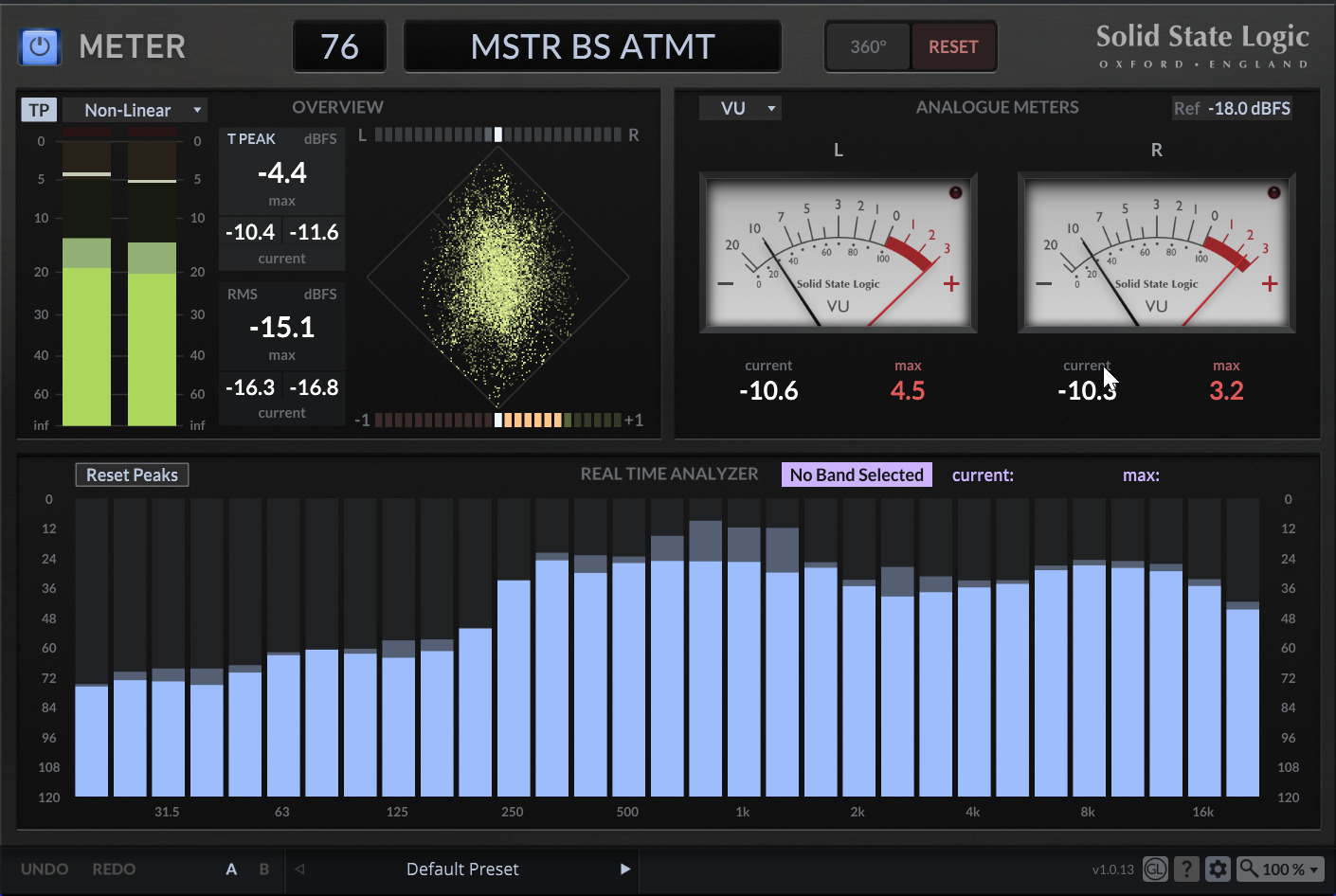
Task: Click the REAL TIME ANALYZER heading
Action: (x=669, y=474)
